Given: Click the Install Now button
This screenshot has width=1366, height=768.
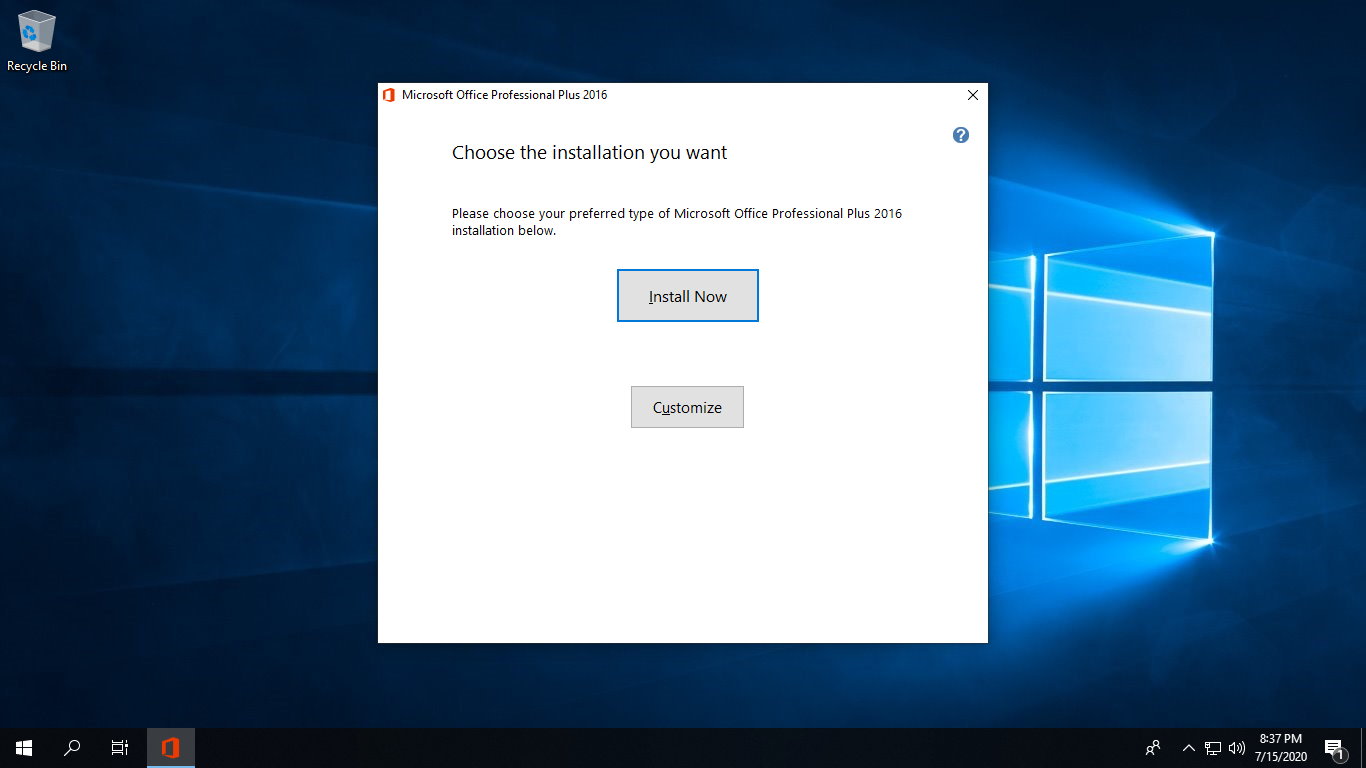Looking at the screenshot, I should 688,296.
